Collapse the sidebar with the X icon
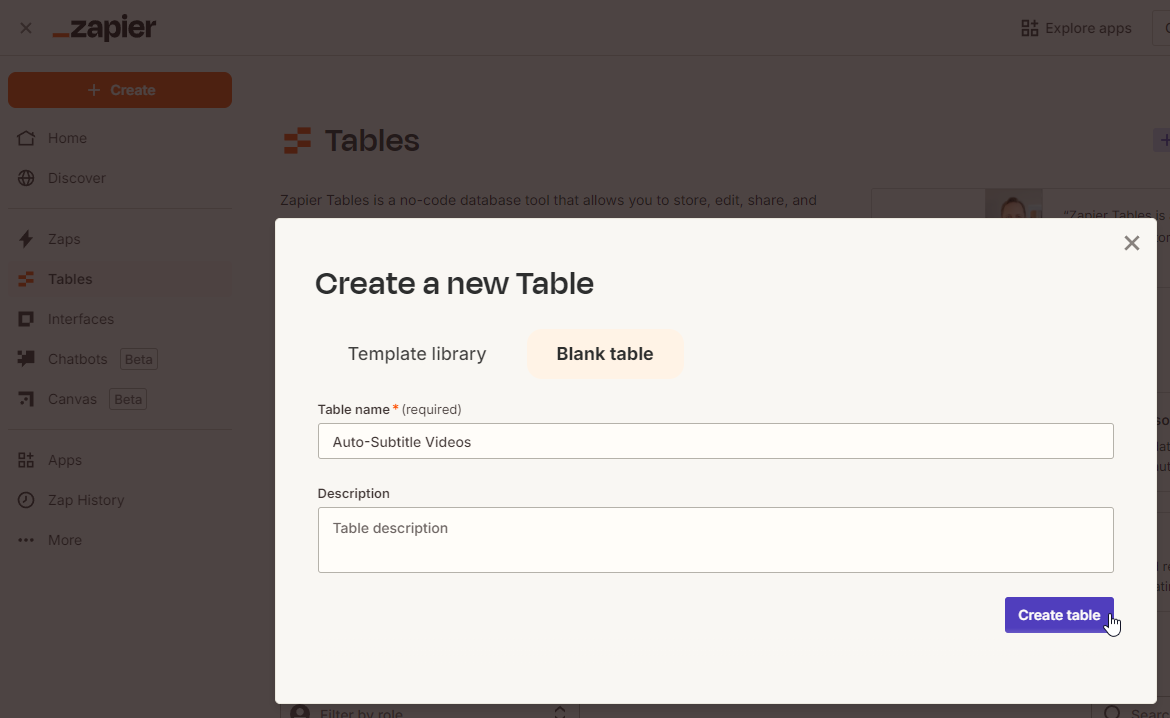Screen dimensions: 1170x718 coord(26,28)
